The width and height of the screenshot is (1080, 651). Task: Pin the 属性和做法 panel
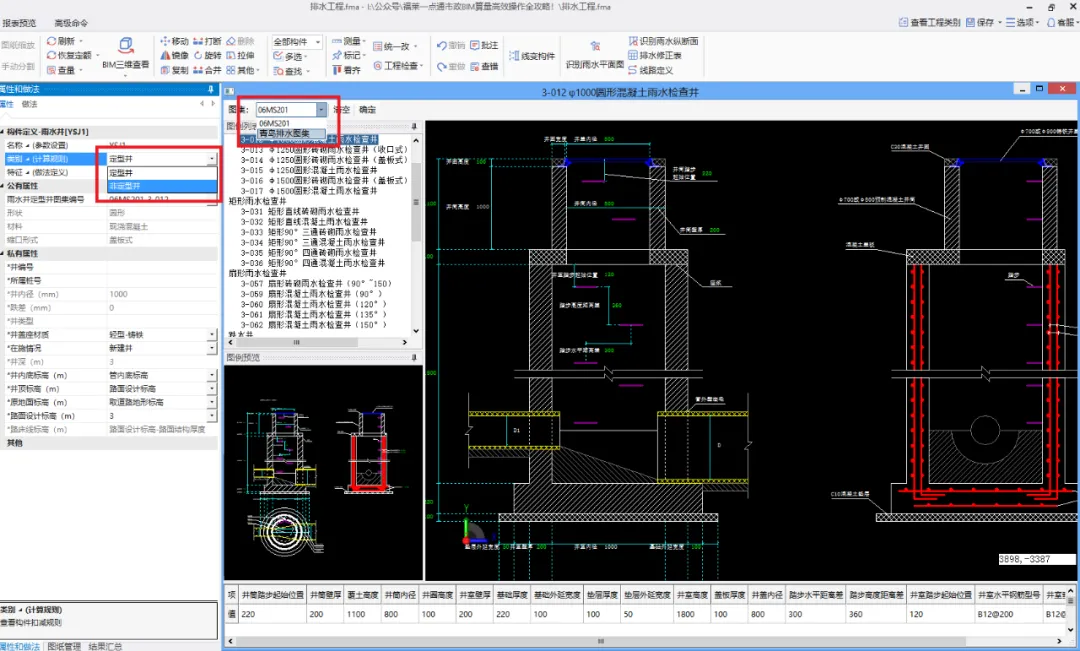click(211, 90)
